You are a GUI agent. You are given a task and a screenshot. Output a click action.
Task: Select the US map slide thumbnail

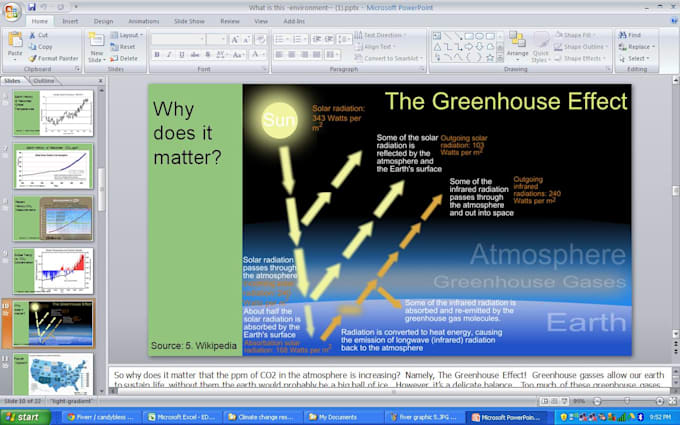(x=53, y=373)
